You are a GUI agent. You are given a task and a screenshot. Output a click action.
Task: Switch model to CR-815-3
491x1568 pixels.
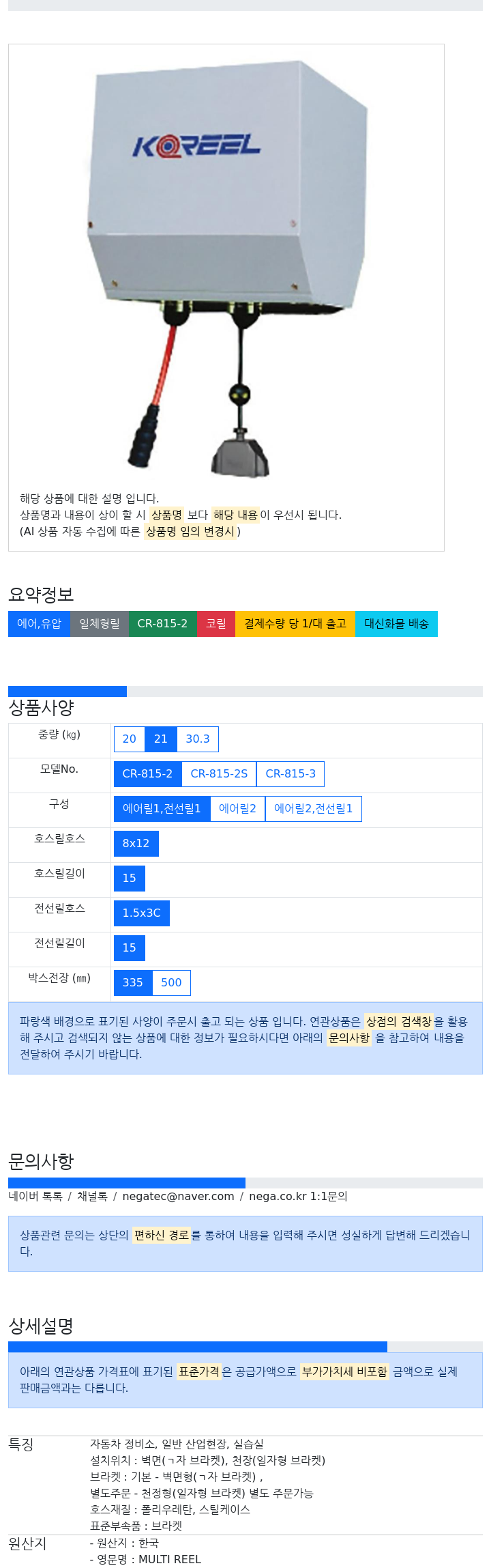pos(291,774)
